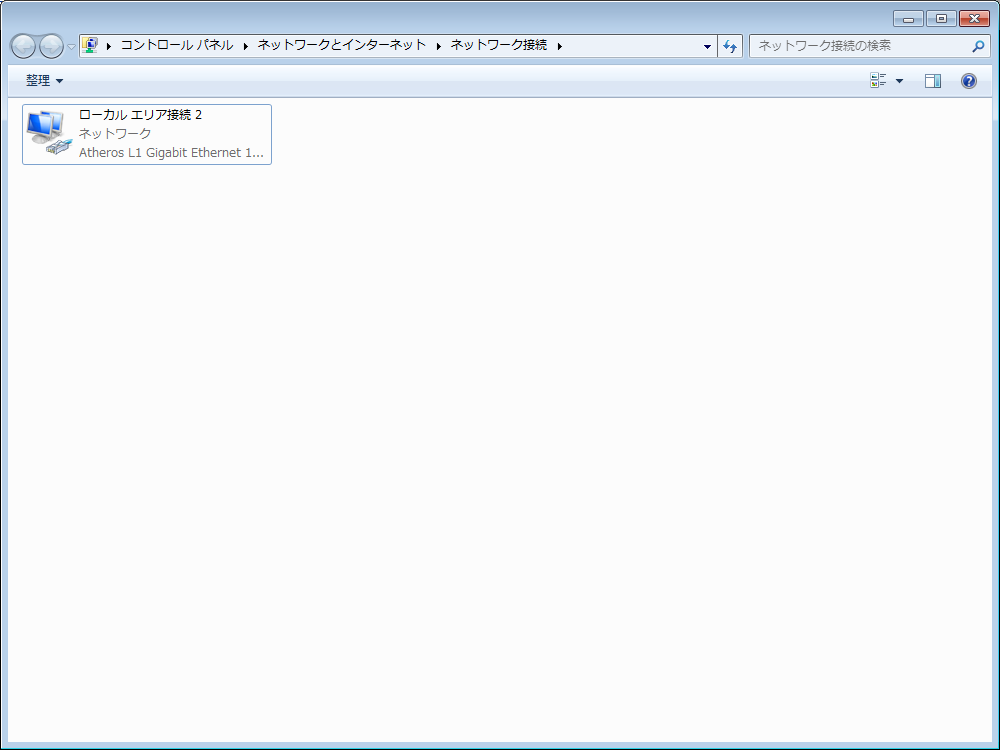
Task: Select the ネットワーク接続 breadcrumb
Action: pyautogui.click(x=499, y=45)
